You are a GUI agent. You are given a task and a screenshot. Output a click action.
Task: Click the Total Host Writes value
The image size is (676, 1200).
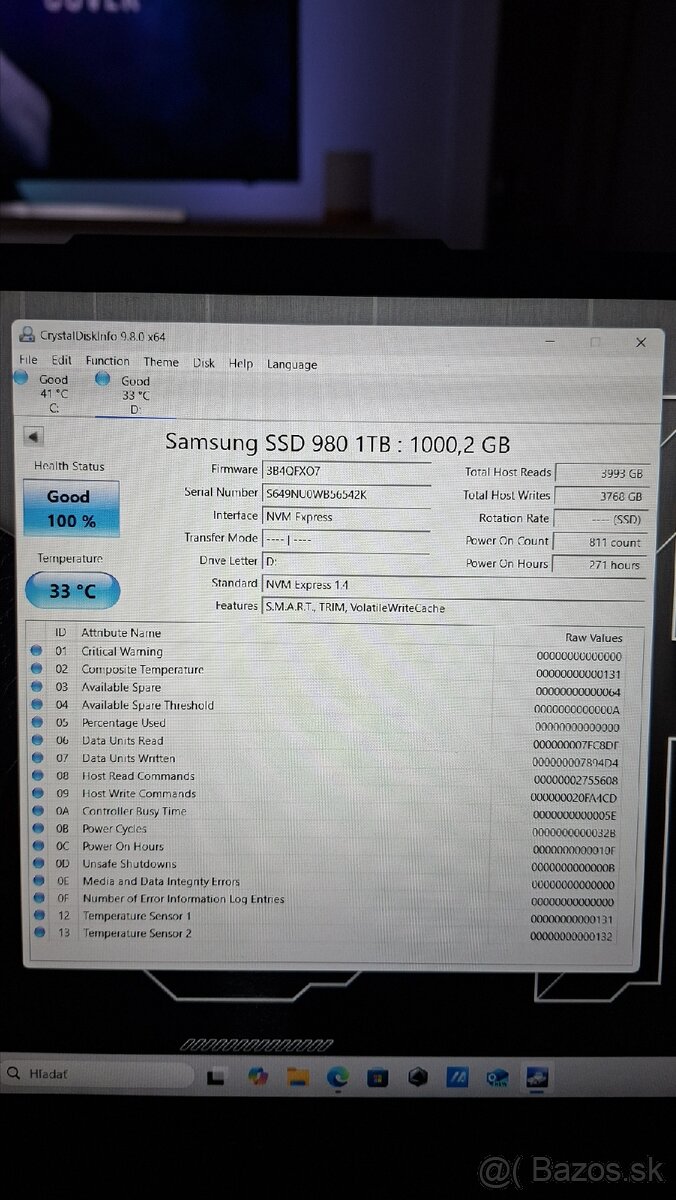pyautogui.click(x=601, y=496)
